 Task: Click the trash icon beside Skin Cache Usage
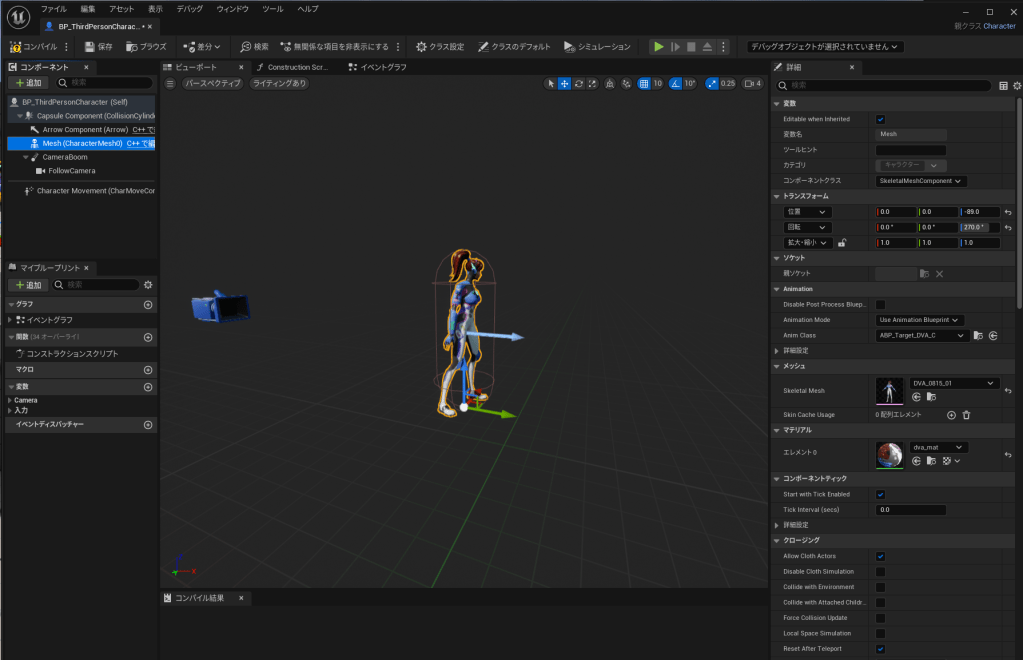pyautogui.click(x=966, y=415)
